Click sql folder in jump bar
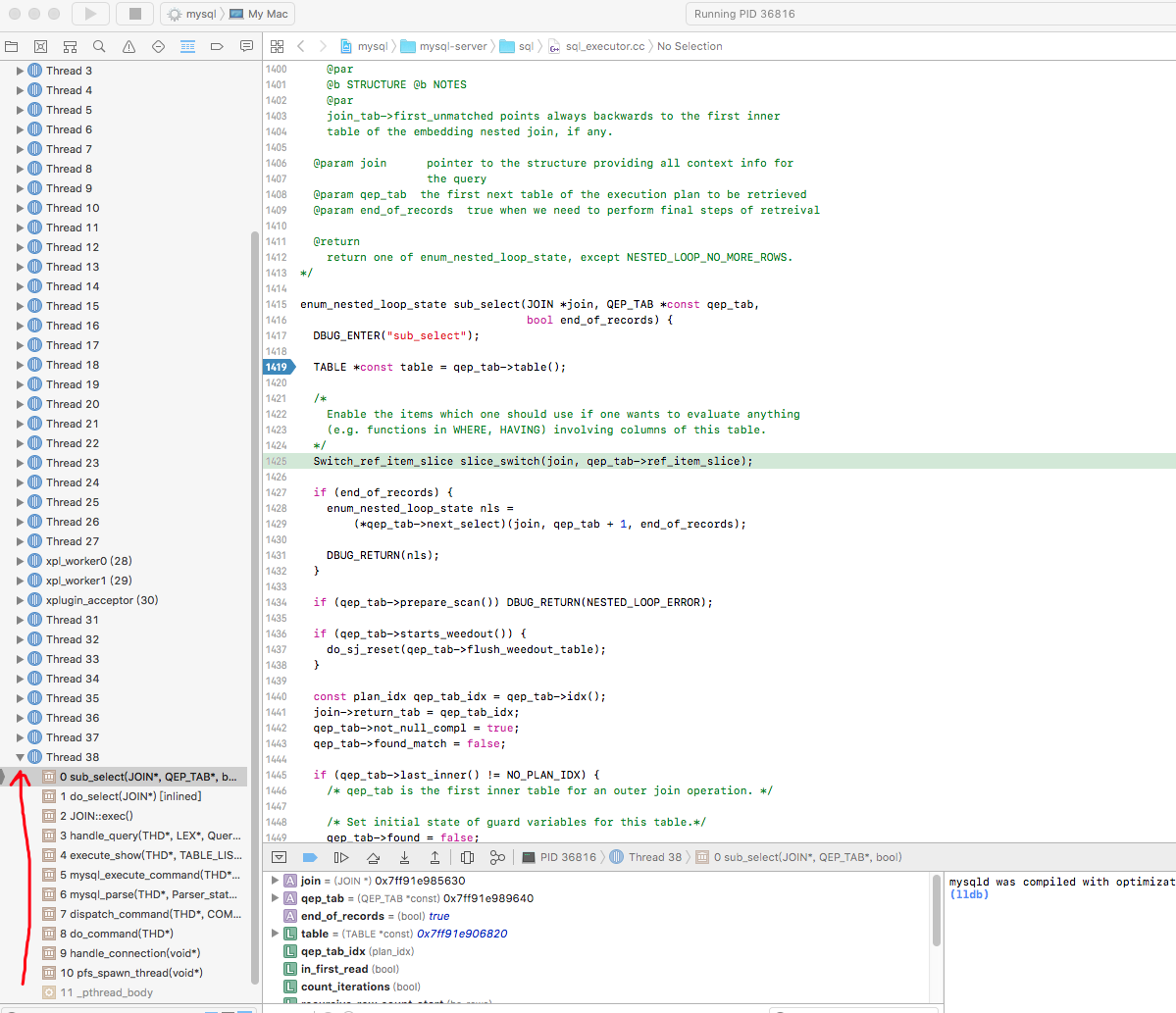The image size is (1176, 1013). pyautogui.click(x=517, y=46)
